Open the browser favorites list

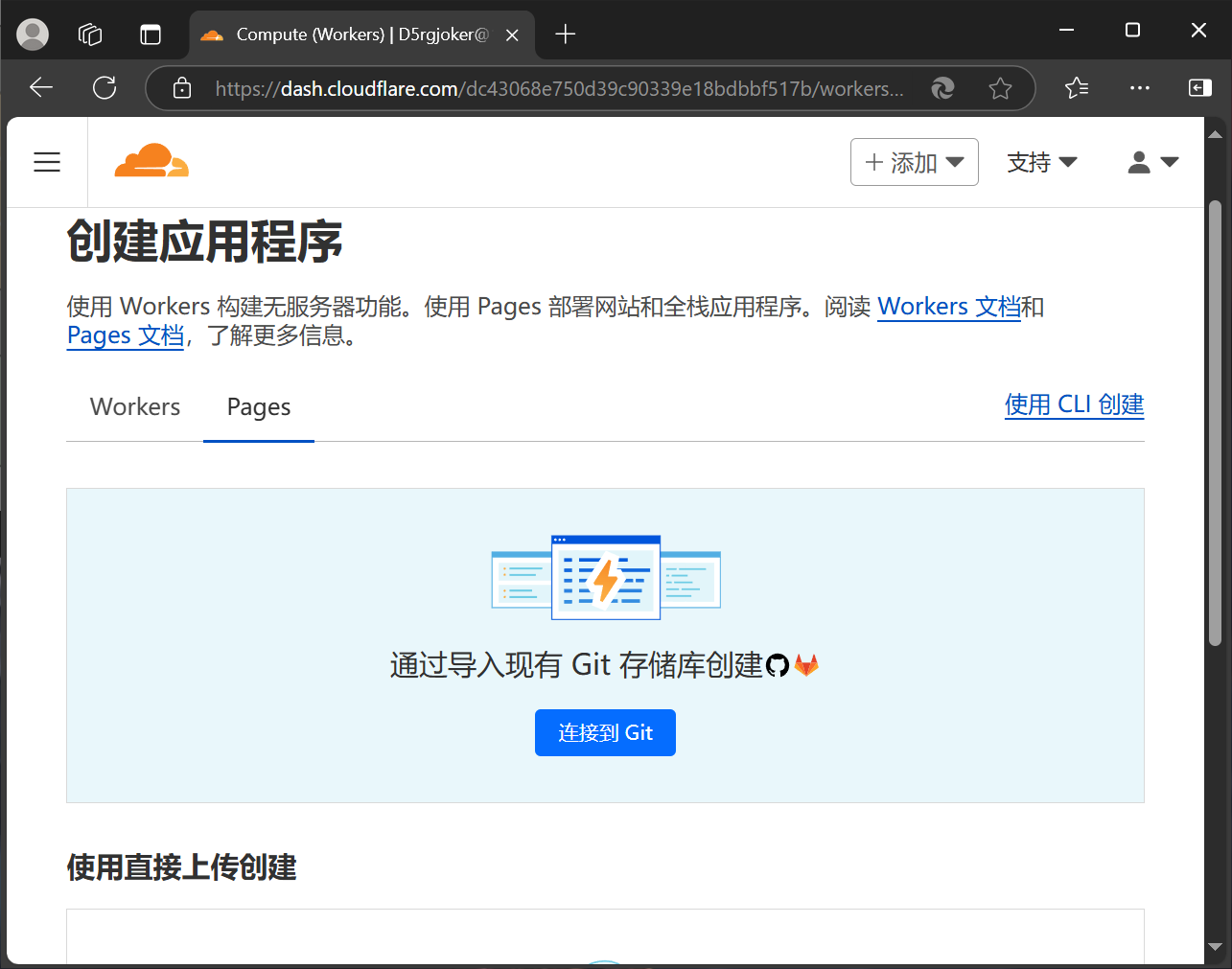(1077, 88)
